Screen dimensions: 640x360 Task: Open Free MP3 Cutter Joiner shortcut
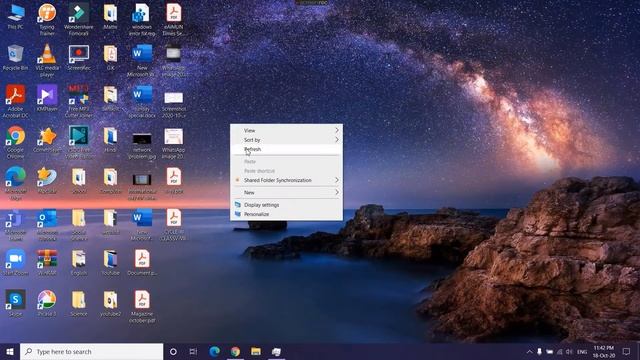click(x=78, y=102)
